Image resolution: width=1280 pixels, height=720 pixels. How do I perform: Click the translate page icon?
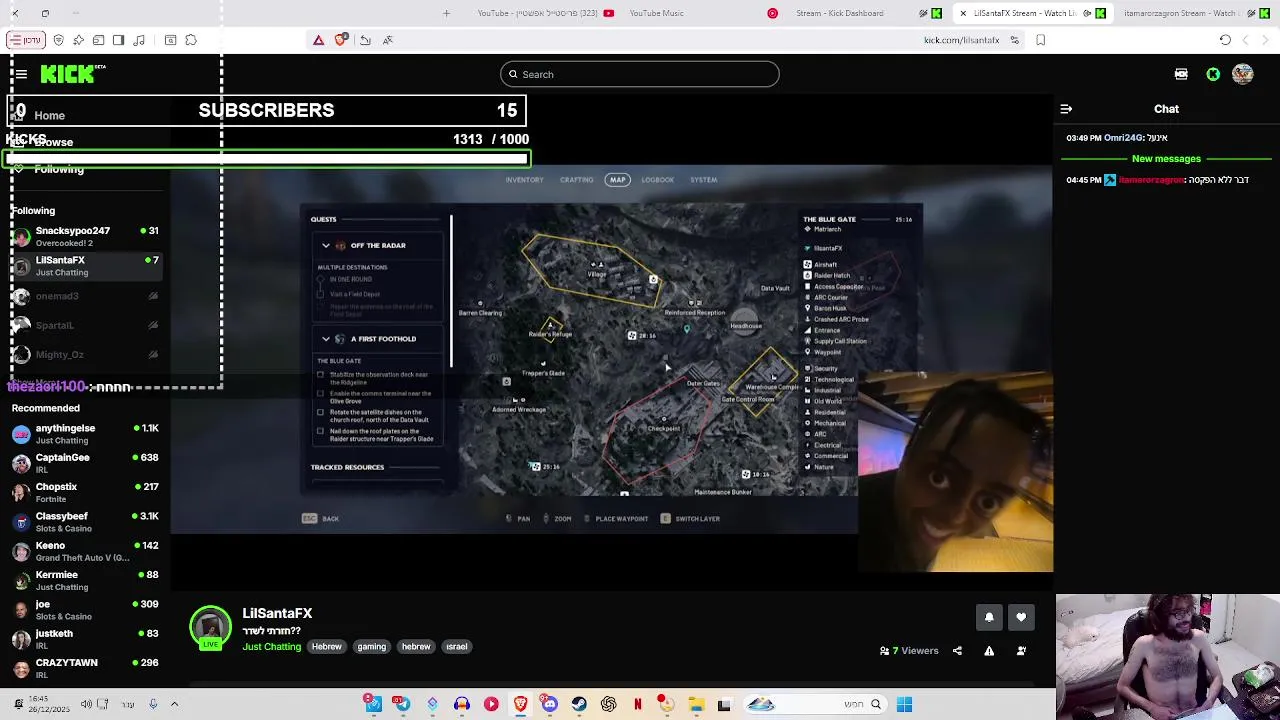click(x=387, y=40)
